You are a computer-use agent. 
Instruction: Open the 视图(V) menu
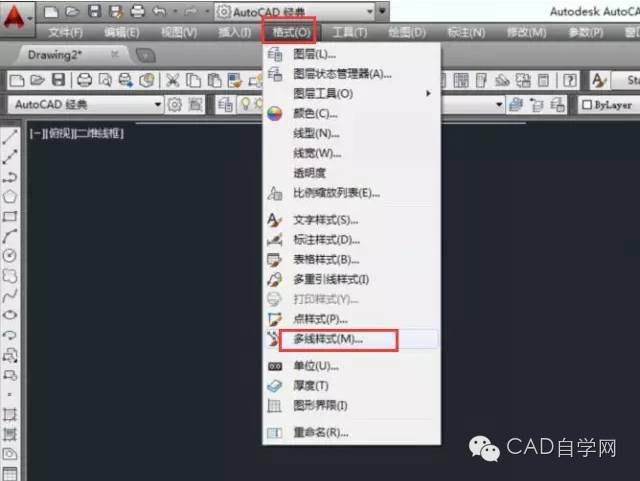pos(179,32)
